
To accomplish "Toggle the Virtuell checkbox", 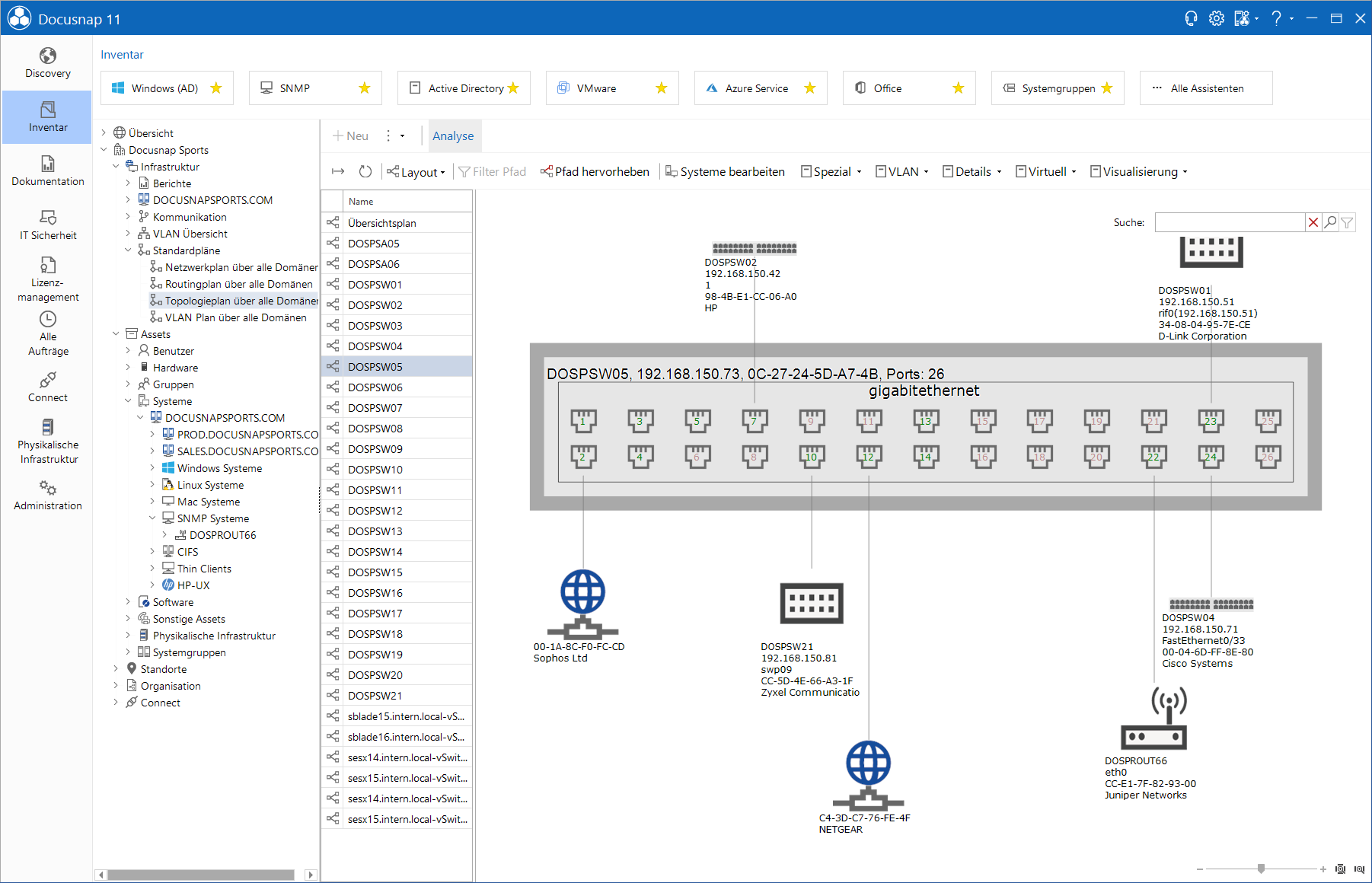I will (1021, 172).
